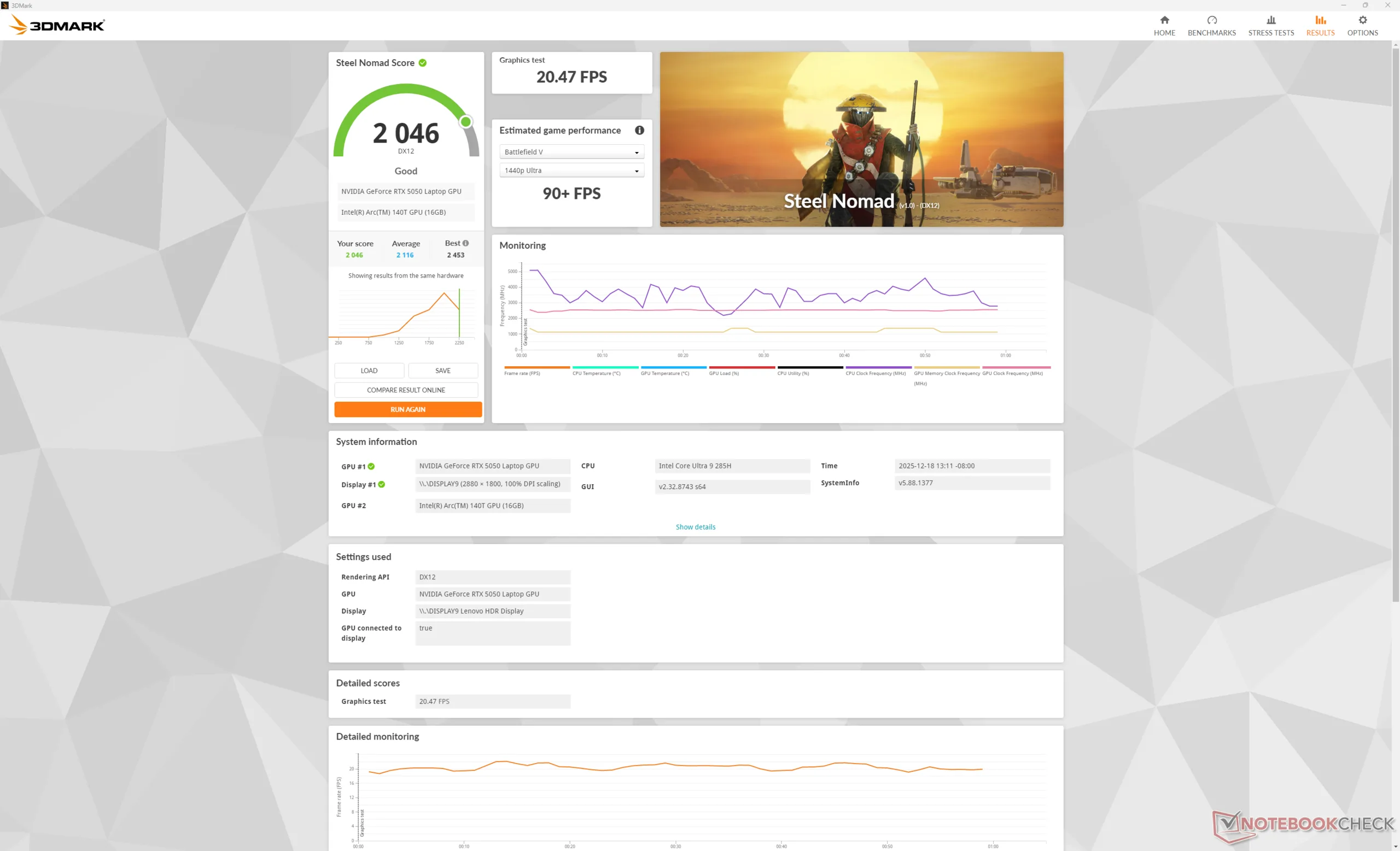This screenshot has width=1400, height=851.
Task: Click the Save result button
Action: (442, 371)
